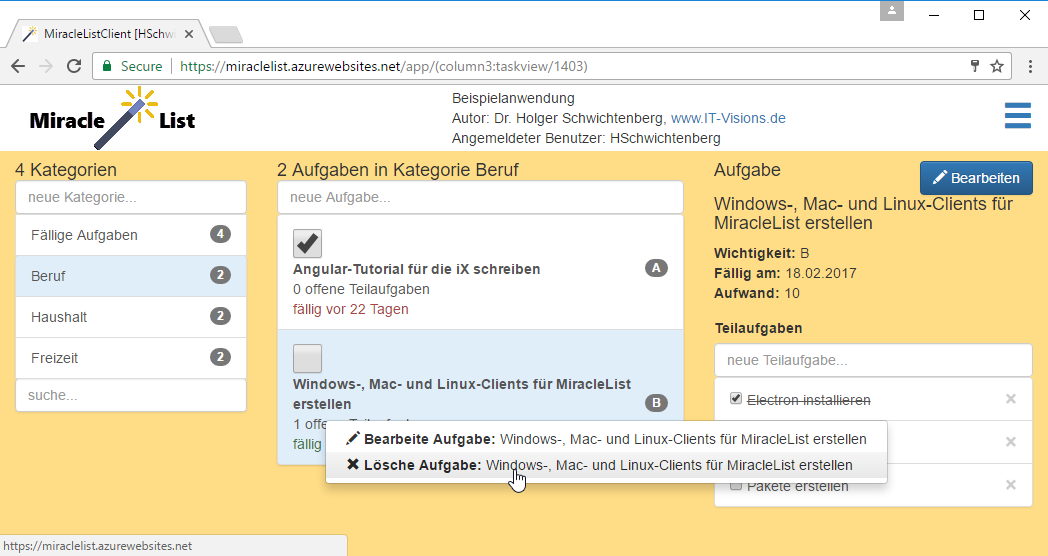Viewport: 1048px width, 556px height.
Task: Focus the neue Teilaufgabe input field
Action: (x=873, y=360)
